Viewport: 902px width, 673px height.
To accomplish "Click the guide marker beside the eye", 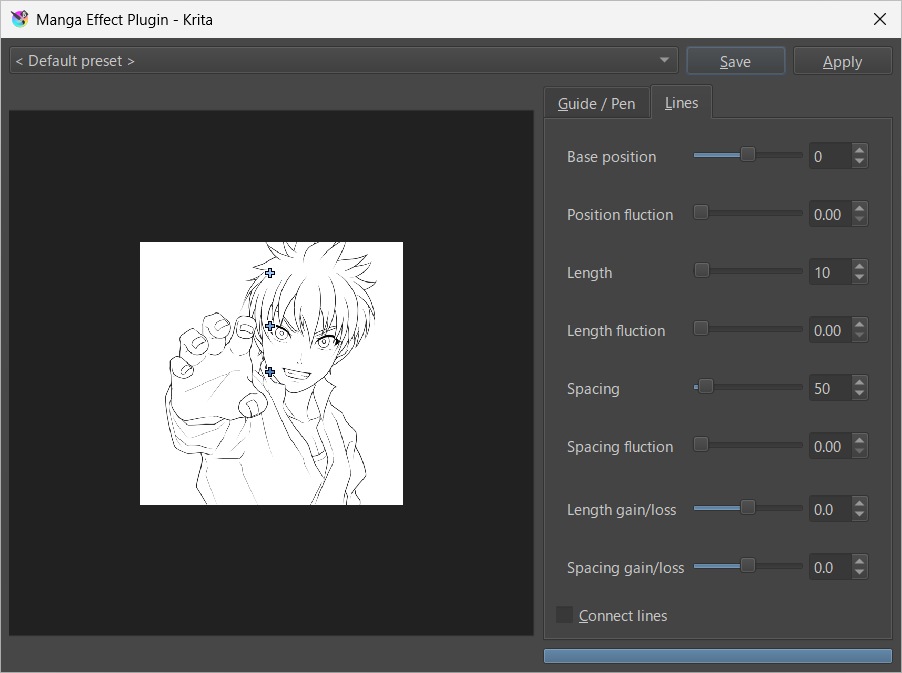I will 269,326.
